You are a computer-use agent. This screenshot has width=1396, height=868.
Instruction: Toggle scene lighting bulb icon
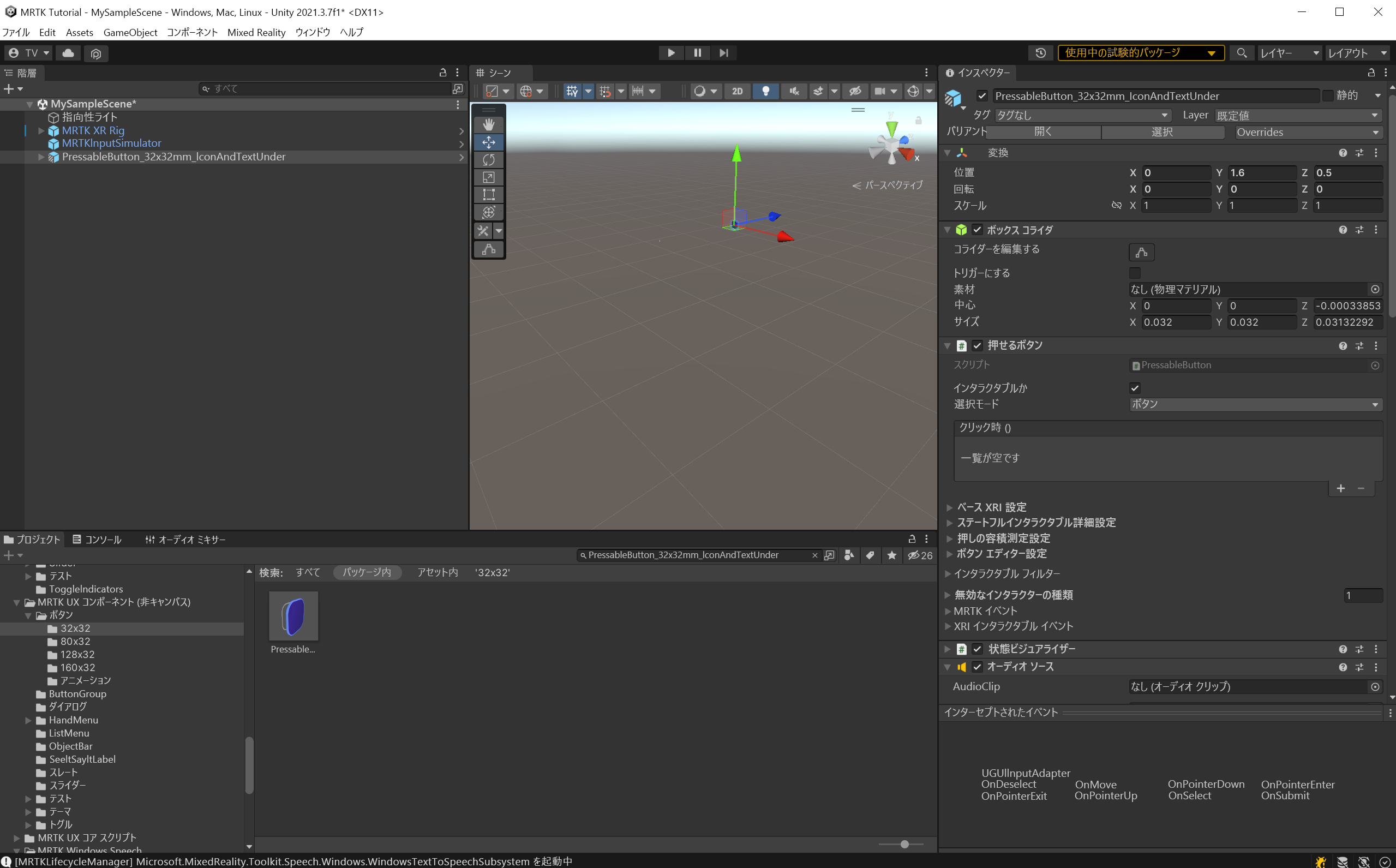point(765,91)
